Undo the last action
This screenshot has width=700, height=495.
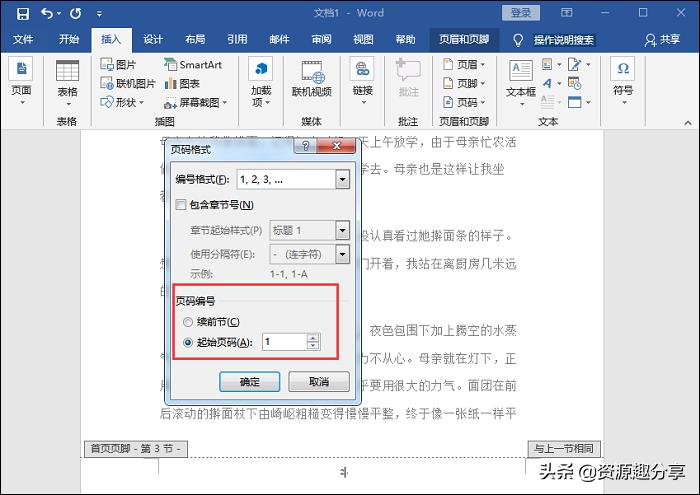[47, 13]
